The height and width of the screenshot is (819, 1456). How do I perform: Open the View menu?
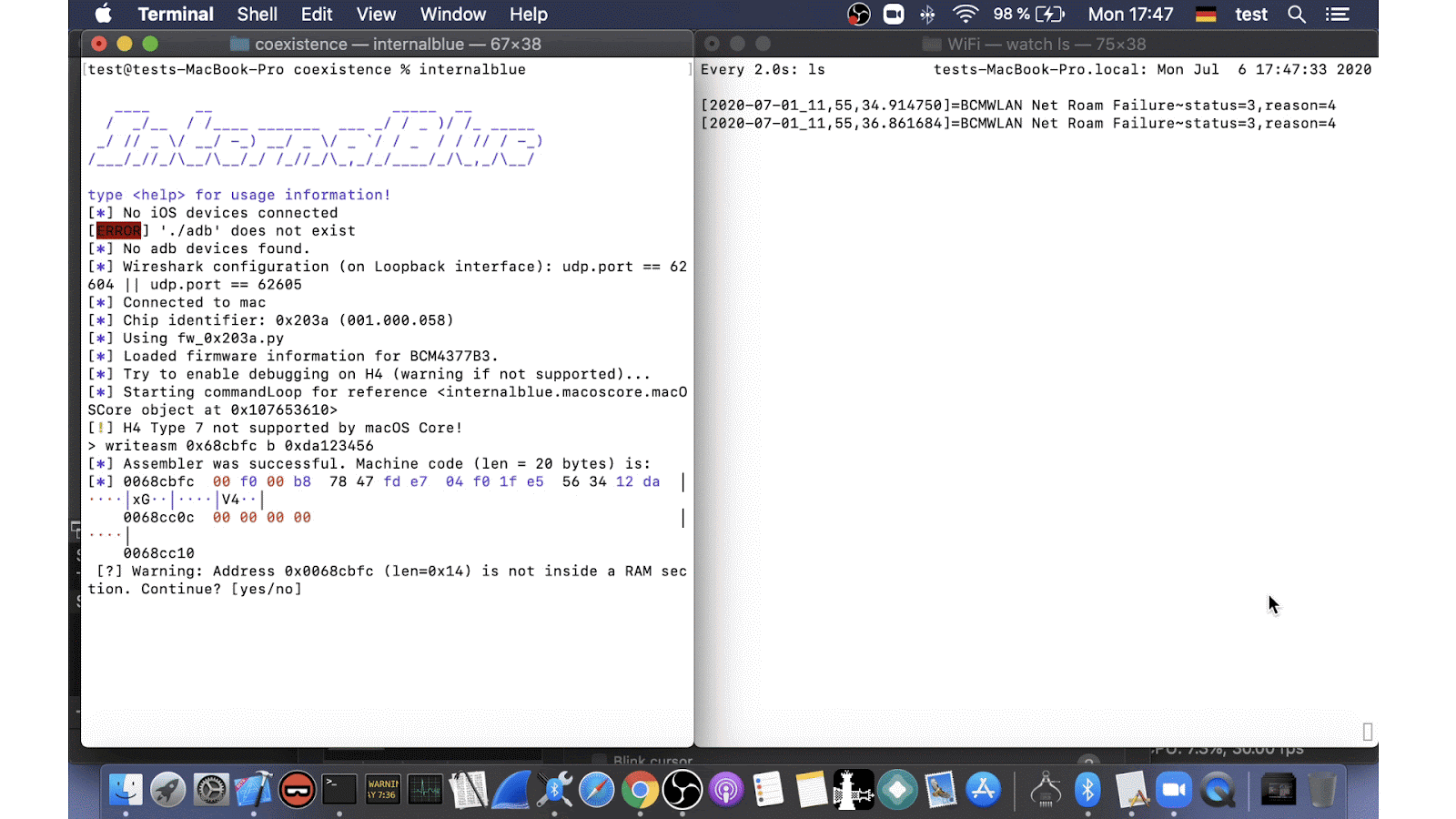pos(376,15)
